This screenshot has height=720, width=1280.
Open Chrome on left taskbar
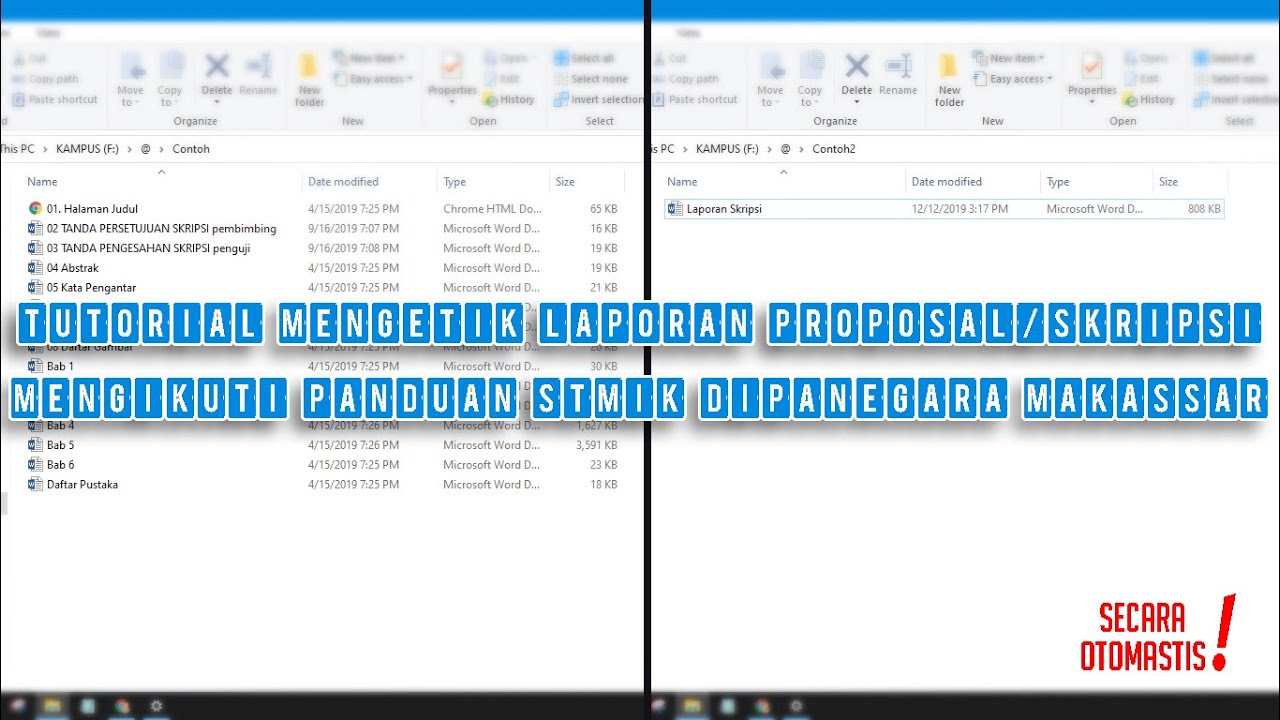(x=121, y=706)
